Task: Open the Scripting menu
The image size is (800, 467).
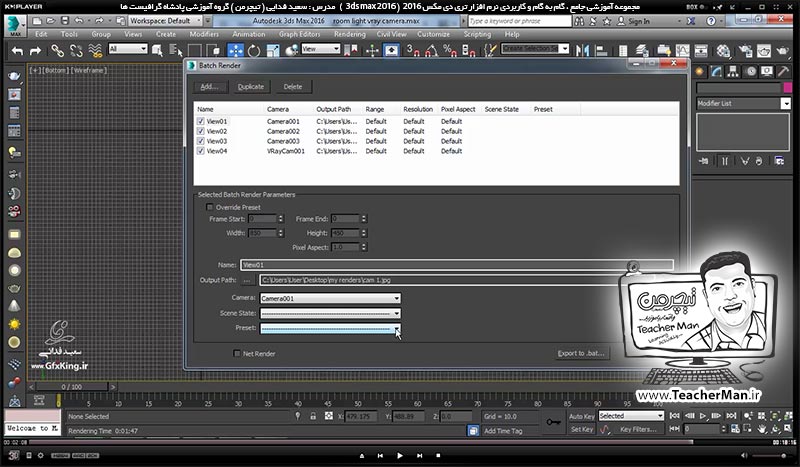Action: point(477,34)
